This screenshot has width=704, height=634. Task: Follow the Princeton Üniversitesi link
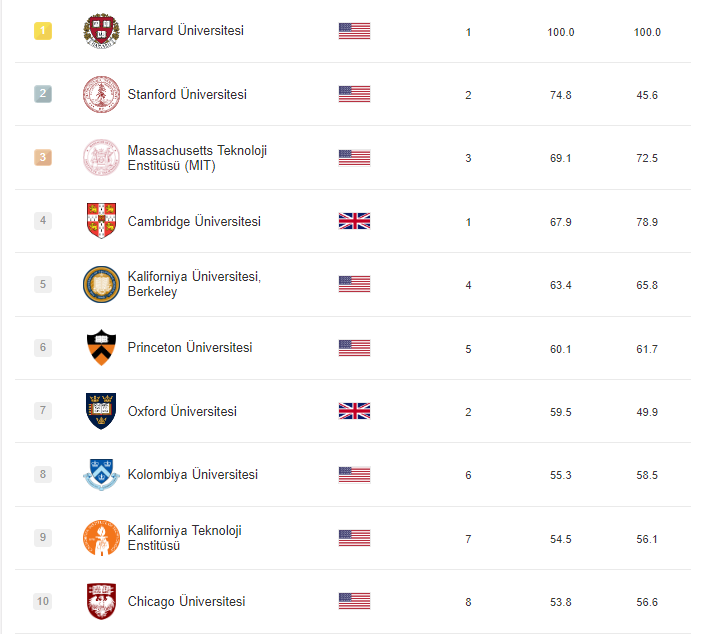coord(189,348)
